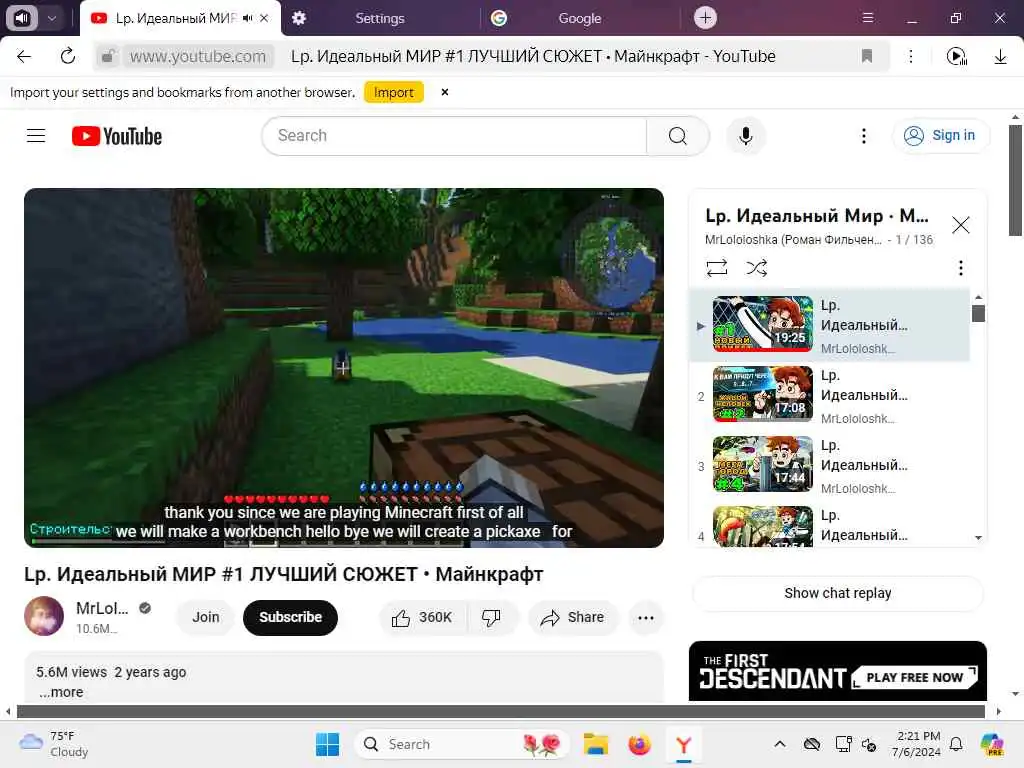Play first playlist video 19:25
This screenshot has width=1024, height=768.
tap(763, 324)
